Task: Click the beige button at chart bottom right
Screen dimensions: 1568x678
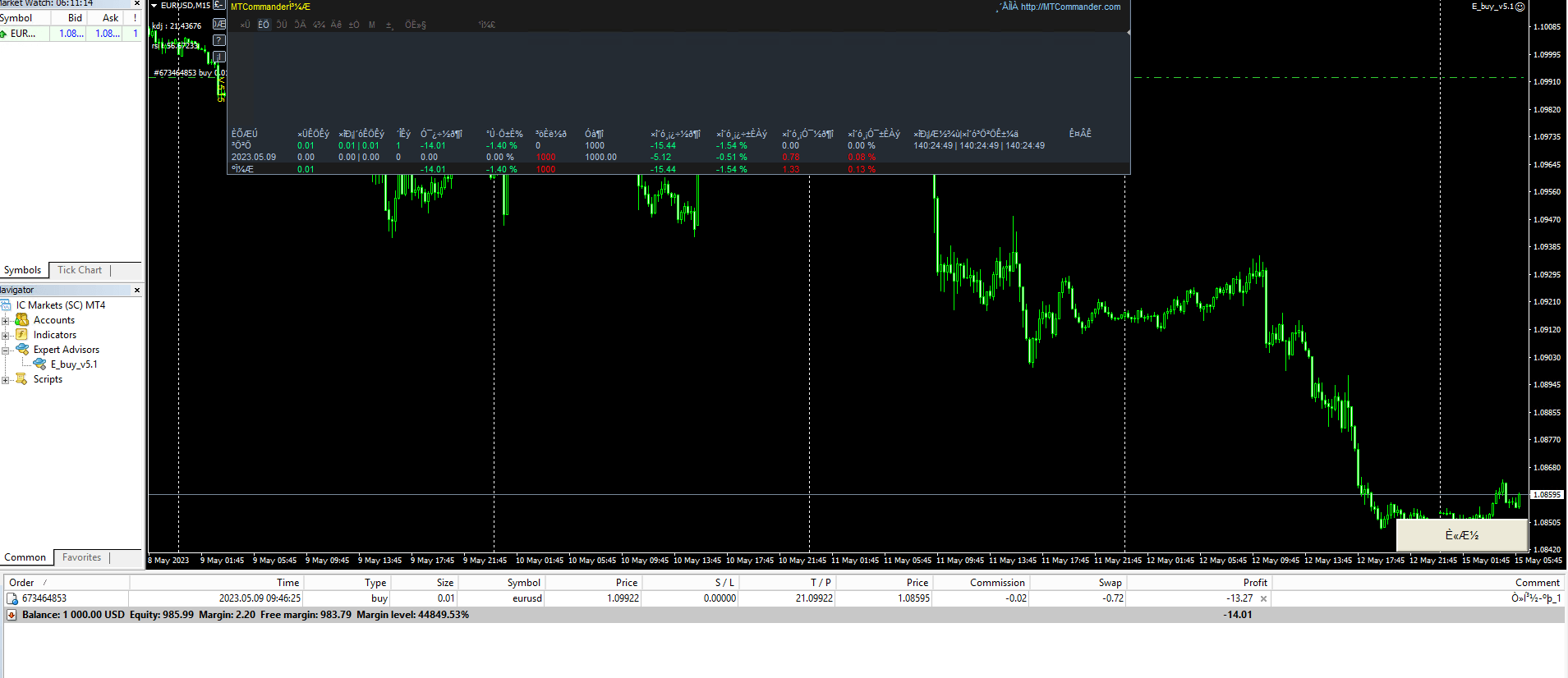Action: click(1462, 535)
